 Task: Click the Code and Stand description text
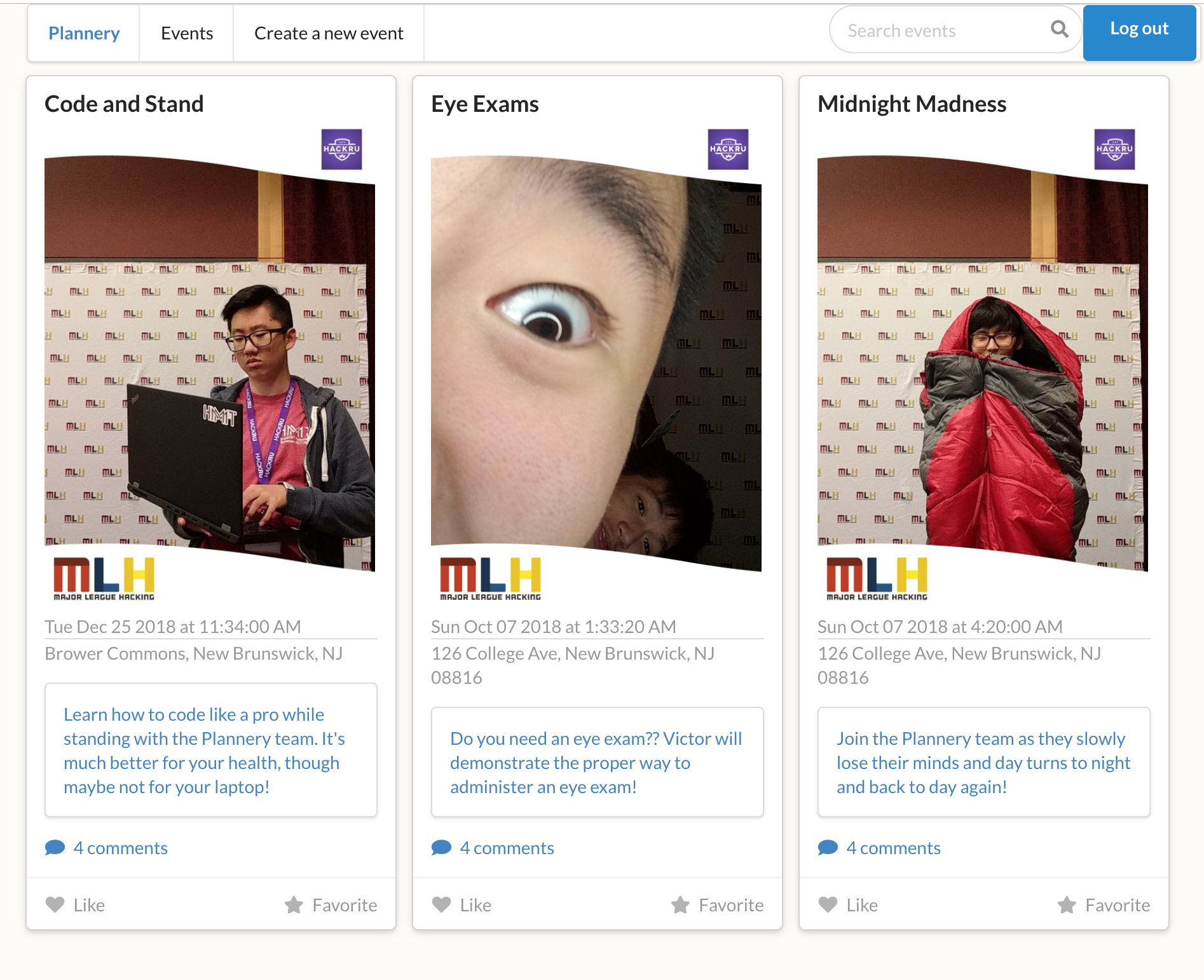tap(205, 751)
